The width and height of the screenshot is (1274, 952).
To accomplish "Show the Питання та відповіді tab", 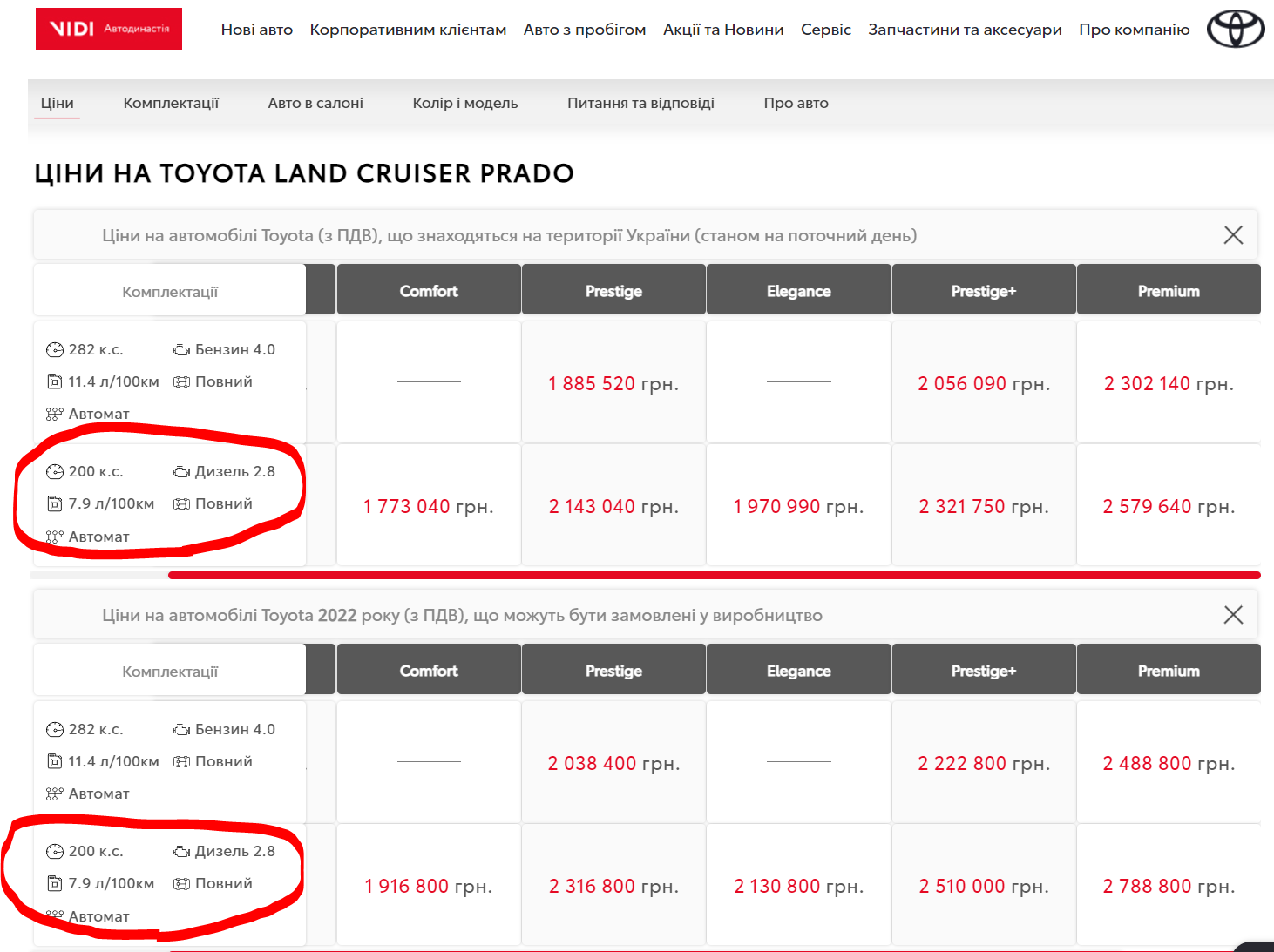I will [640, 103].
